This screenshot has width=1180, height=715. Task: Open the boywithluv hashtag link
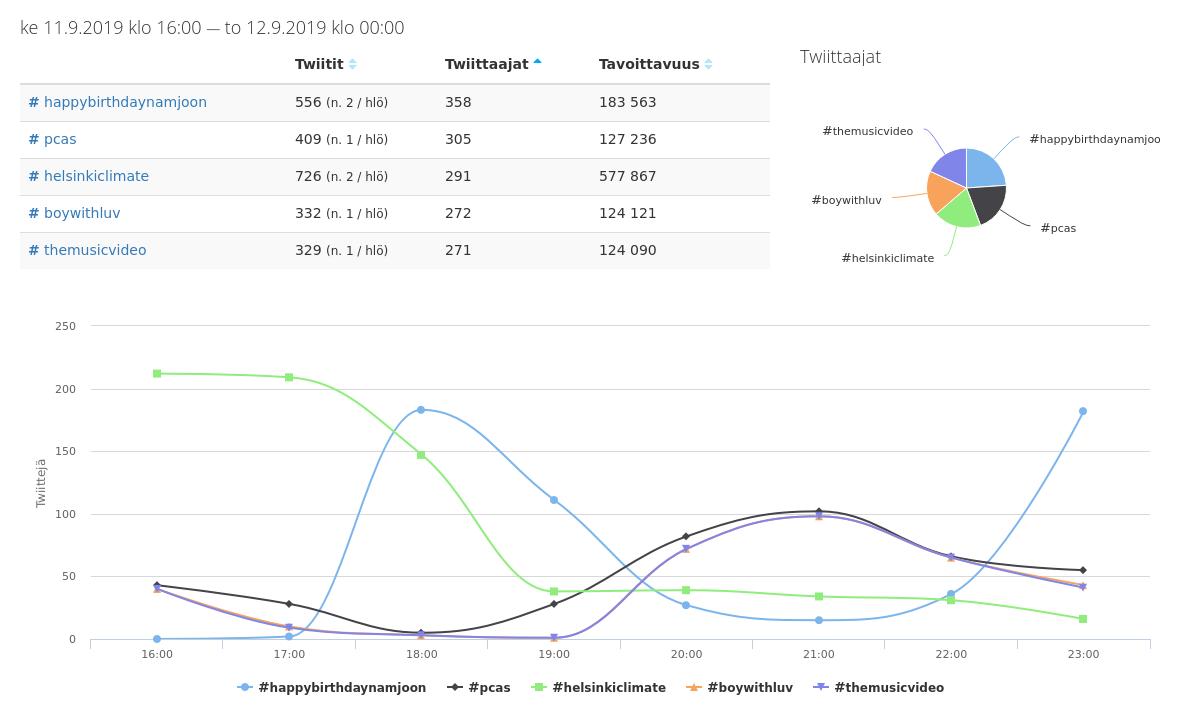[x=75, y=213]
